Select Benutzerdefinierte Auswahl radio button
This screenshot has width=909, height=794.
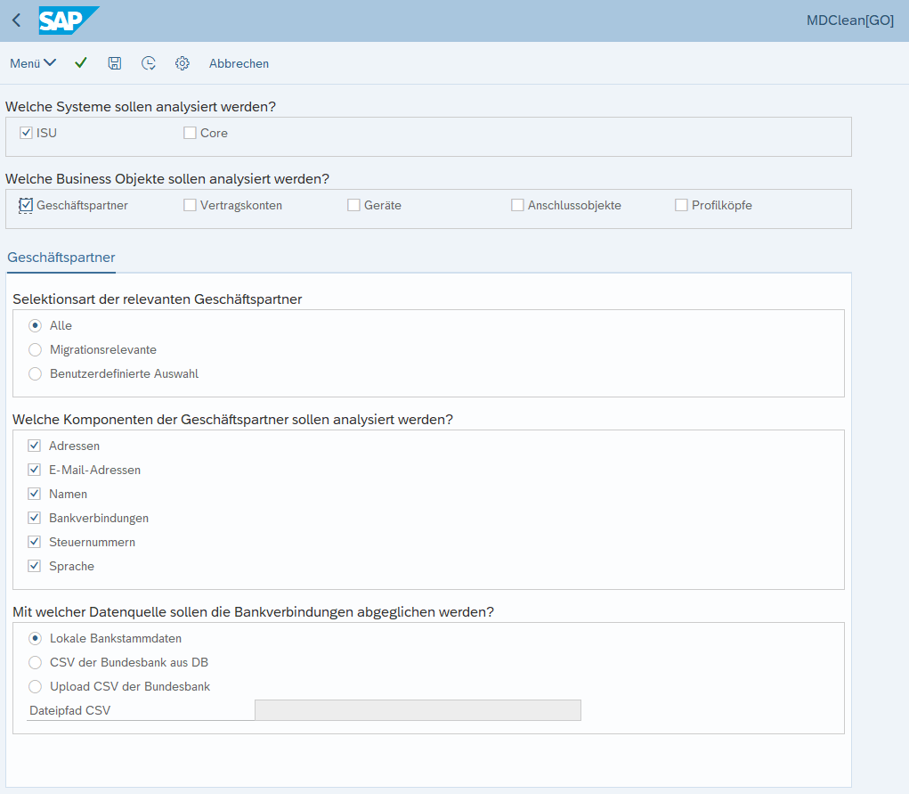click(x=35, y=374)
